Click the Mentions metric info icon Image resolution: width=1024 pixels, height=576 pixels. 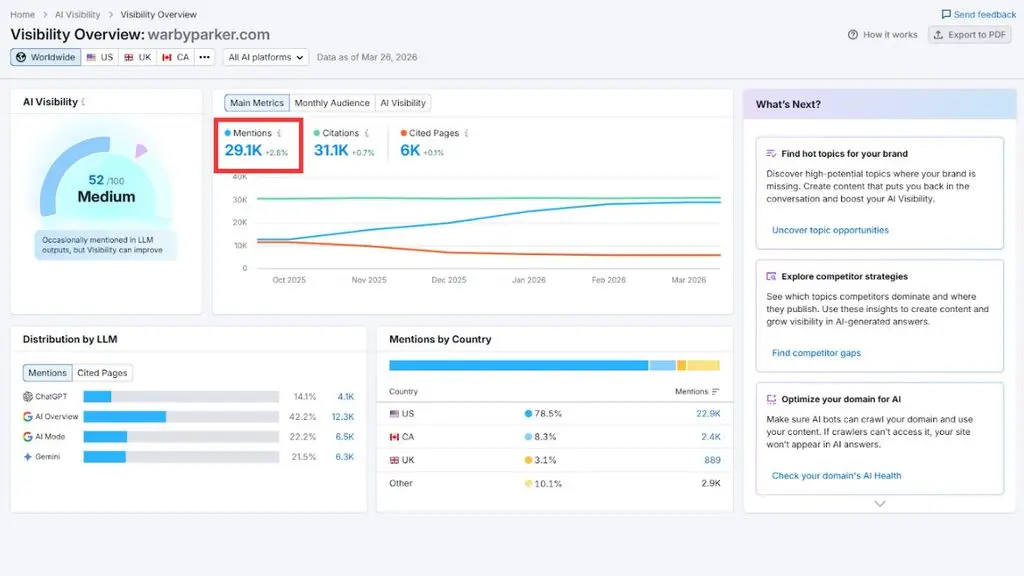(x=280, y=133)
